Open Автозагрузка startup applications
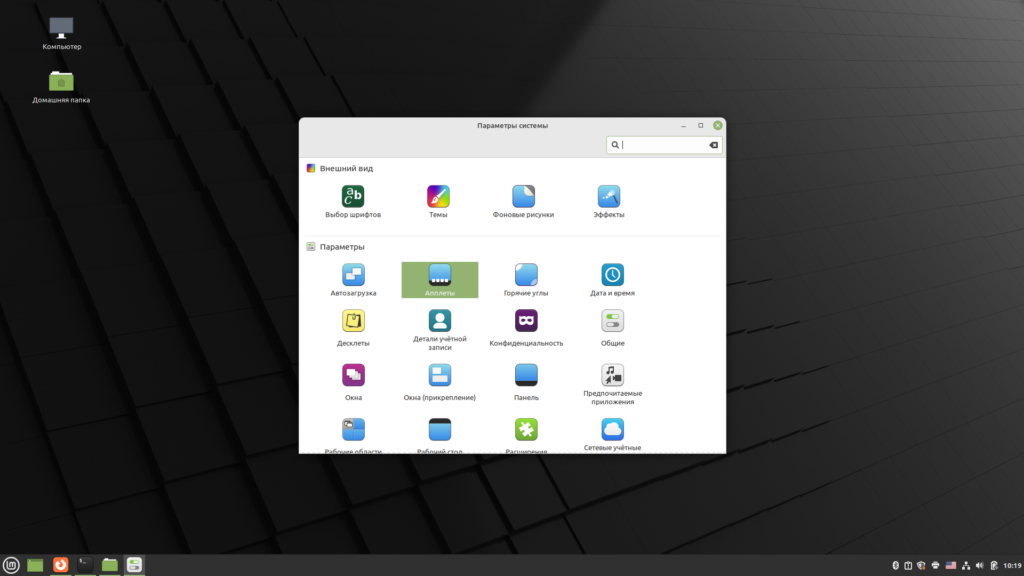 (x=353, y=275)
